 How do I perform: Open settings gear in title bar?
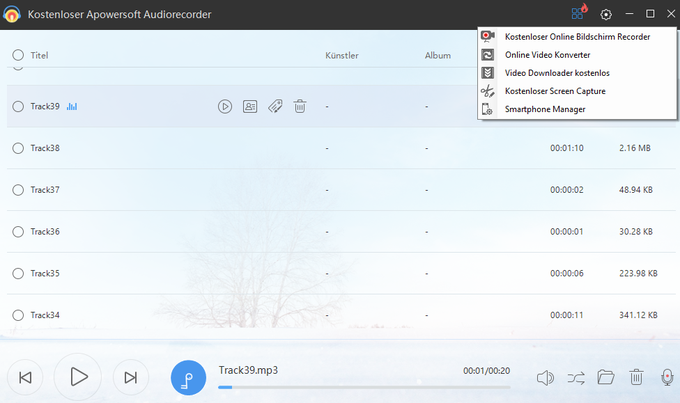(606, 14)
